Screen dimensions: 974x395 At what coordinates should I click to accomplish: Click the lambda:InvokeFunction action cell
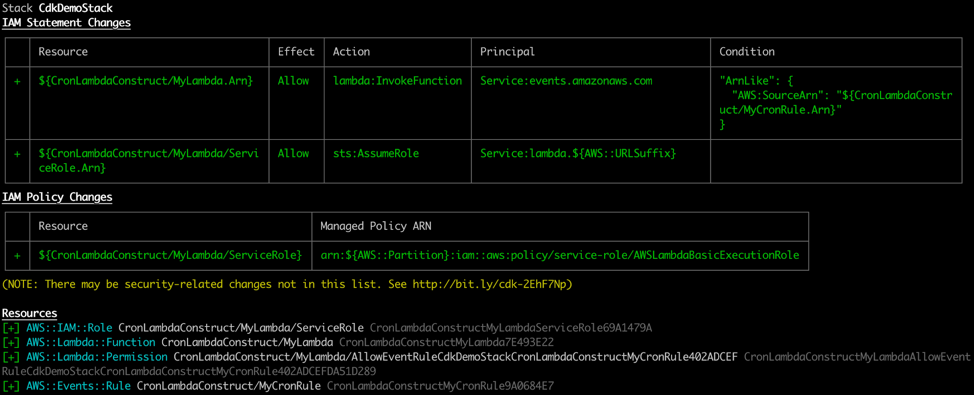click(397, 81)
